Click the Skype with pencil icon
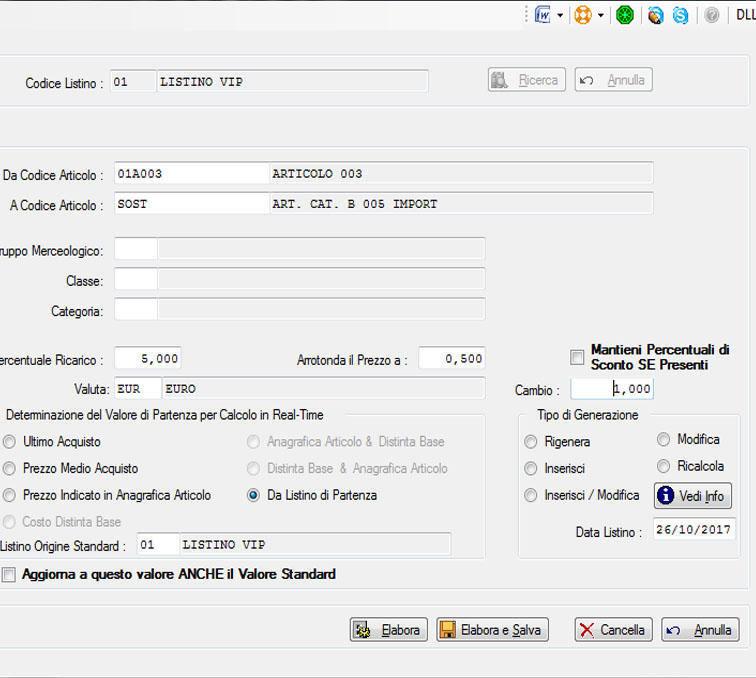Image resolution: width=756 pixels, height=678 pixels. click(656, 15)
